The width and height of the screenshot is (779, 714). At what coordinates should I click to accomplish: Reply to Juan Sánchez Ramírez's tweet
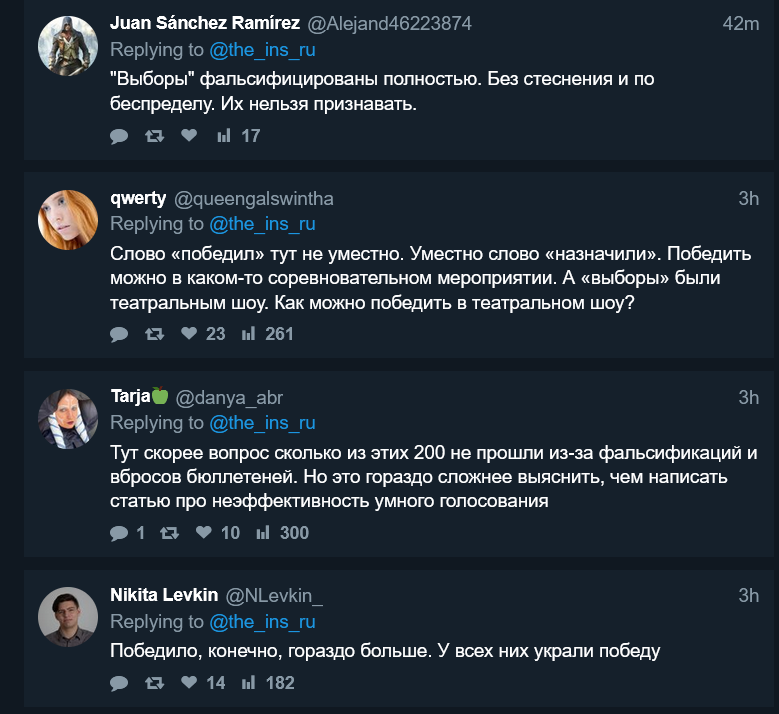[x=119, y=136]
